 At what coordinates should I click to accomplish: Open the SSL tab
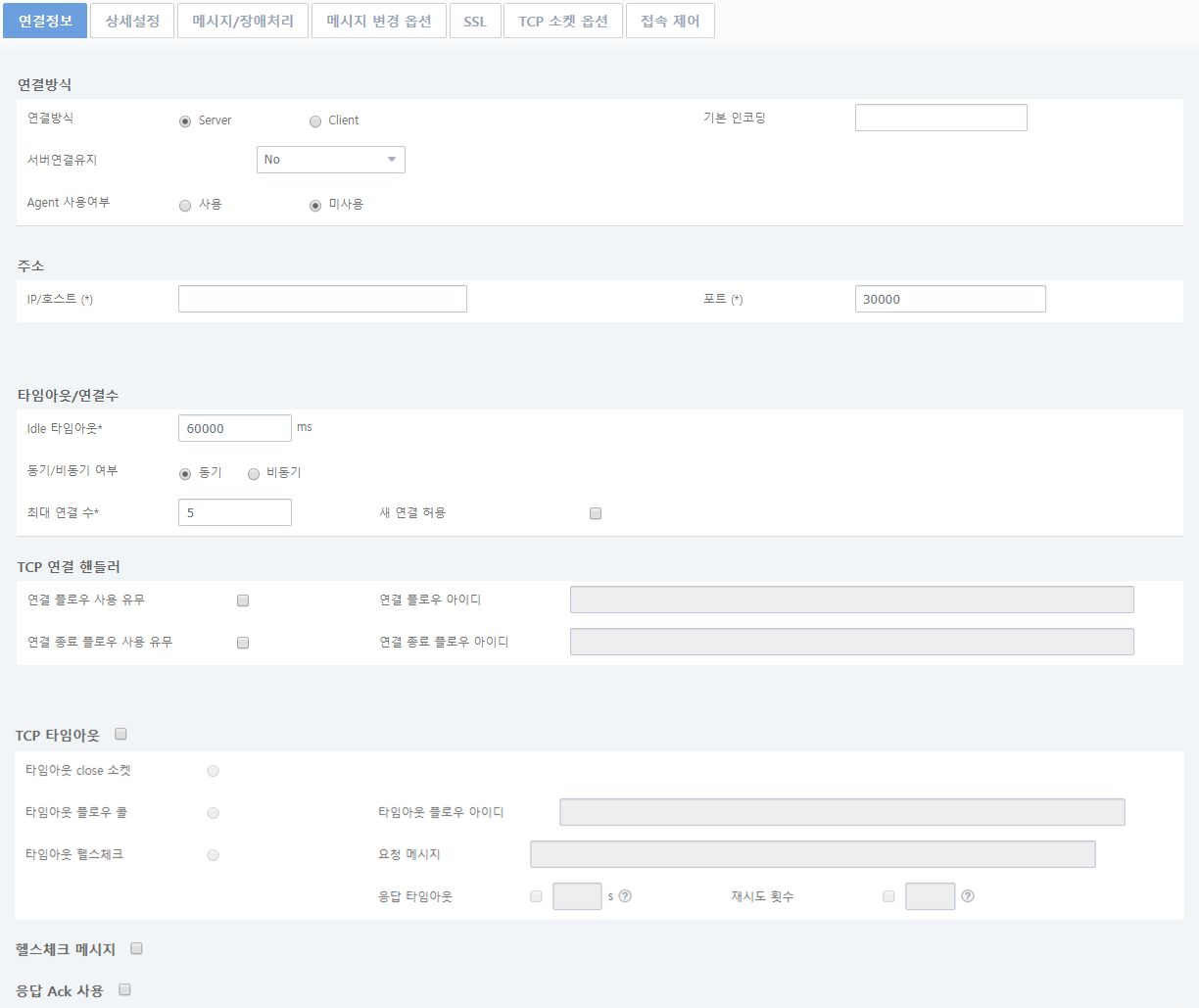click(x=475, y=21)
